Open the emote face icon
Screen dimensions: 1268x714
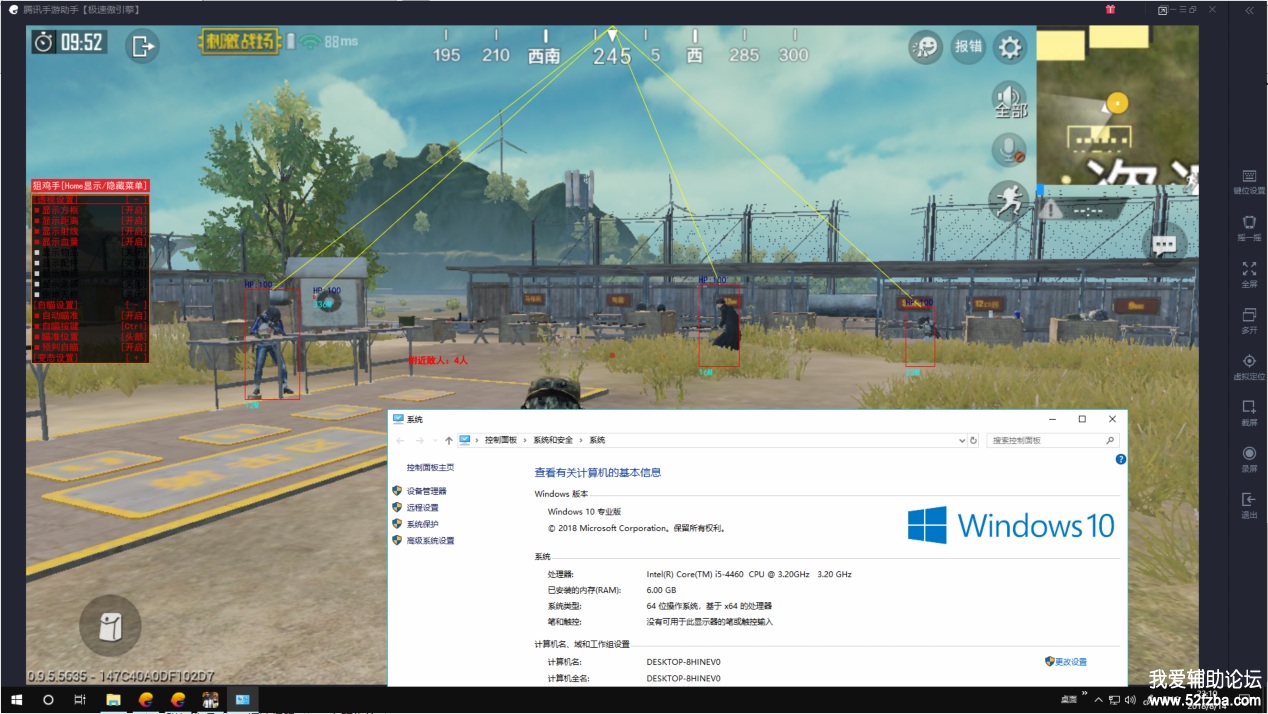[926, 47]
